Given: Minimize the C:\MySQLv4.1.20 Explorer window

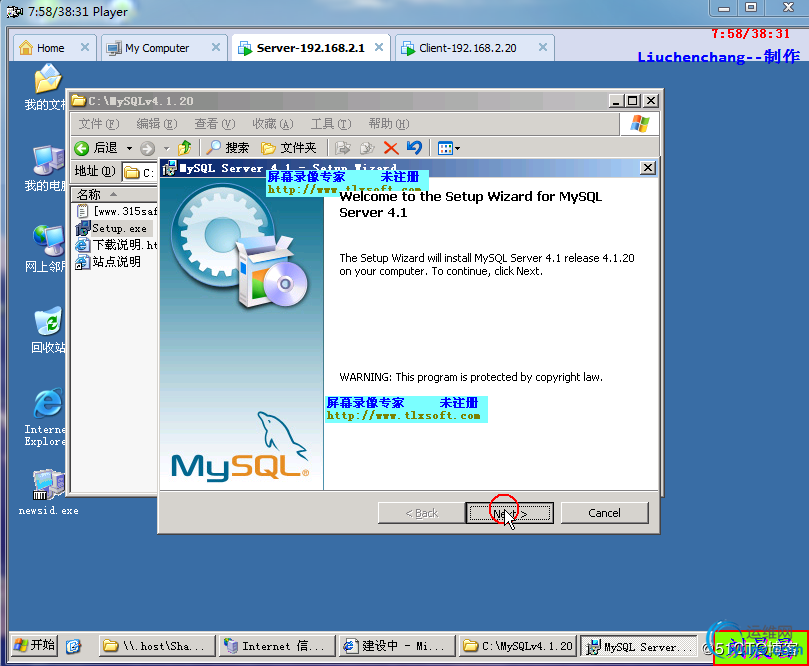Looking at the screenshot, I should (615, 101).
